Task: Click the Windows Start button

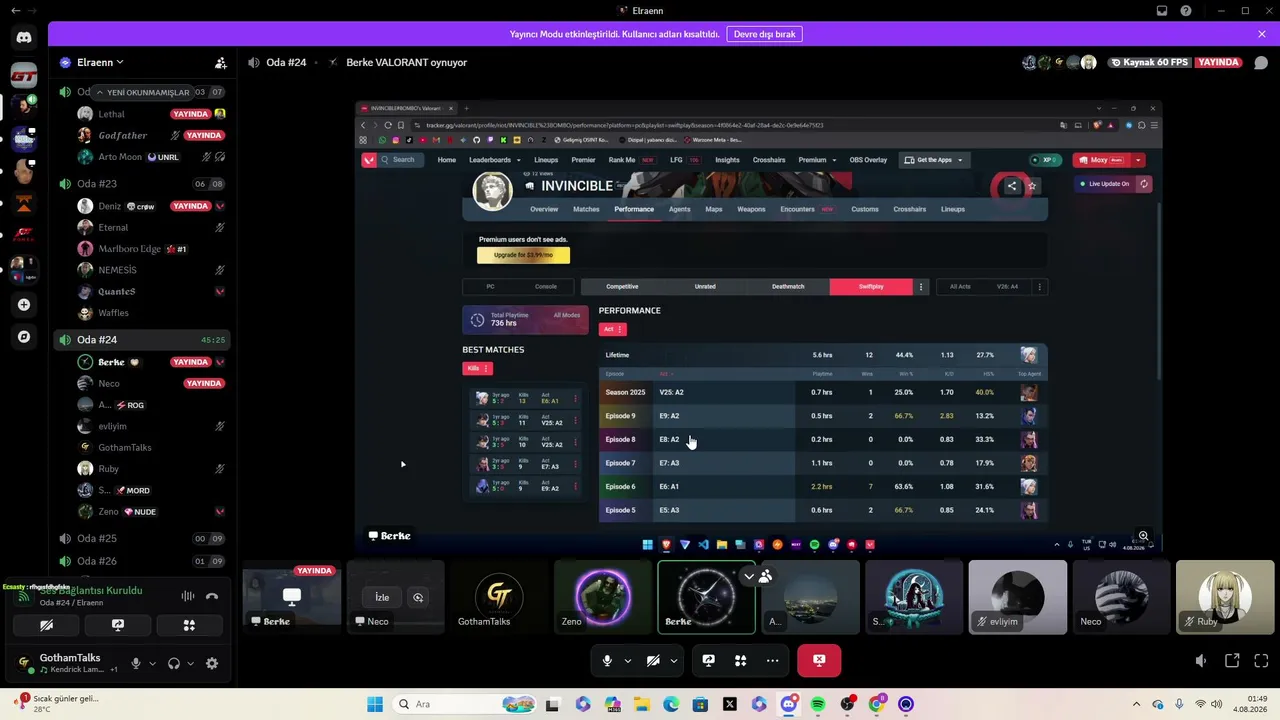Action: pyautogui.click(x=374, y=704)
